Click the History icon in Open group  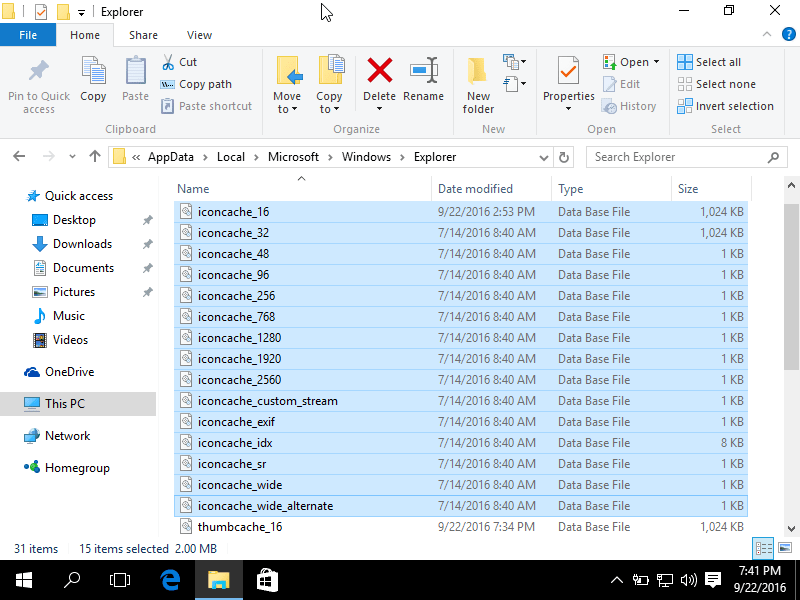(x=630, y=106)
